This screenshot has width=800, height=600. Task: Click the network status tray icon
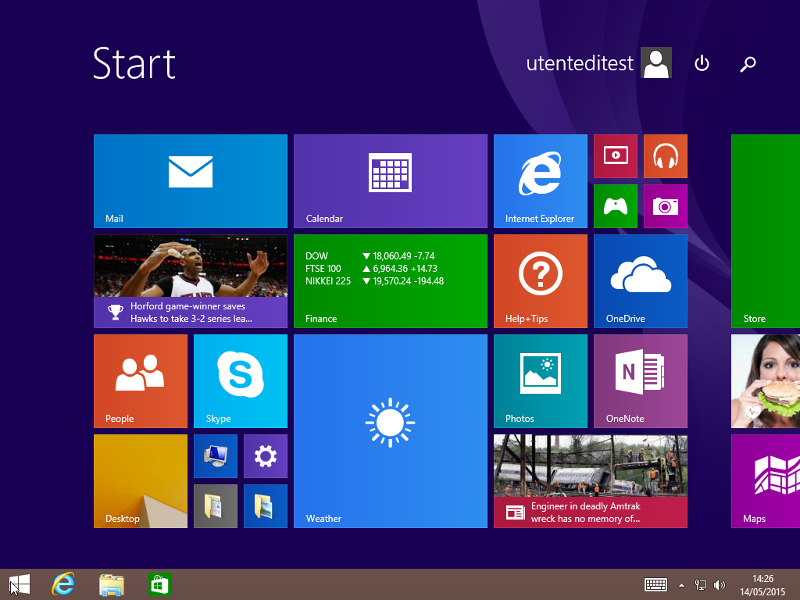(701, 585)
